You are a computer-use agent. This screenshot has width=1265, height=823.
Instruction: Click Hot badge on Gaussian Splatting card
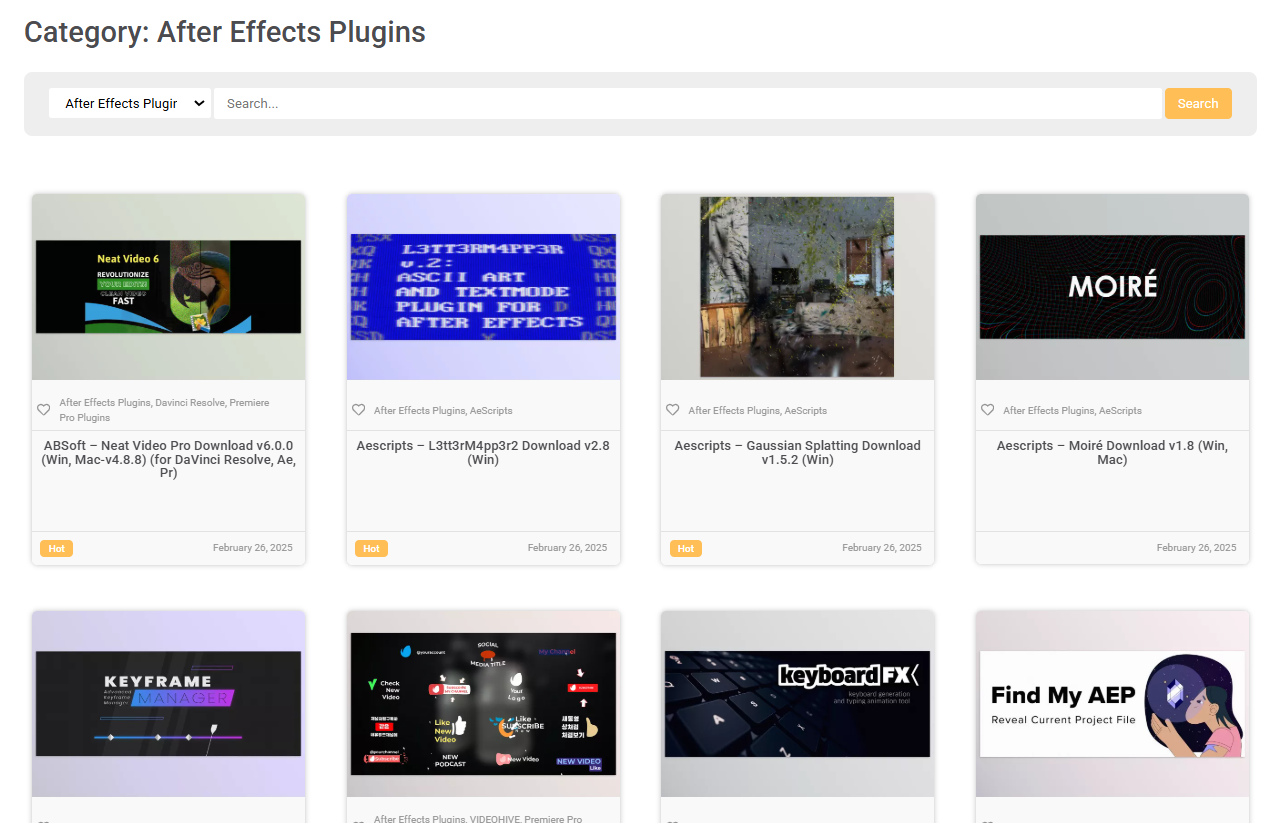686,548
